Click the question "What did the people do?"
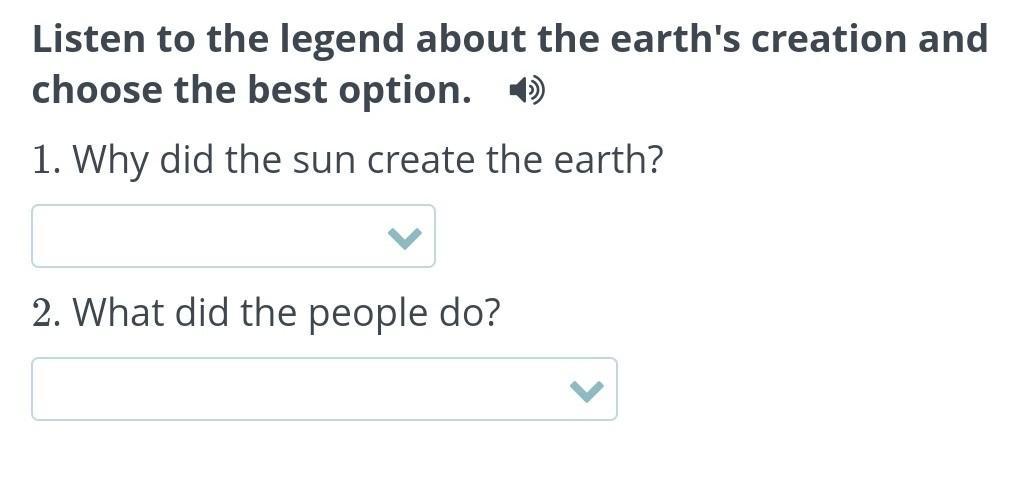 click(266, 313)
